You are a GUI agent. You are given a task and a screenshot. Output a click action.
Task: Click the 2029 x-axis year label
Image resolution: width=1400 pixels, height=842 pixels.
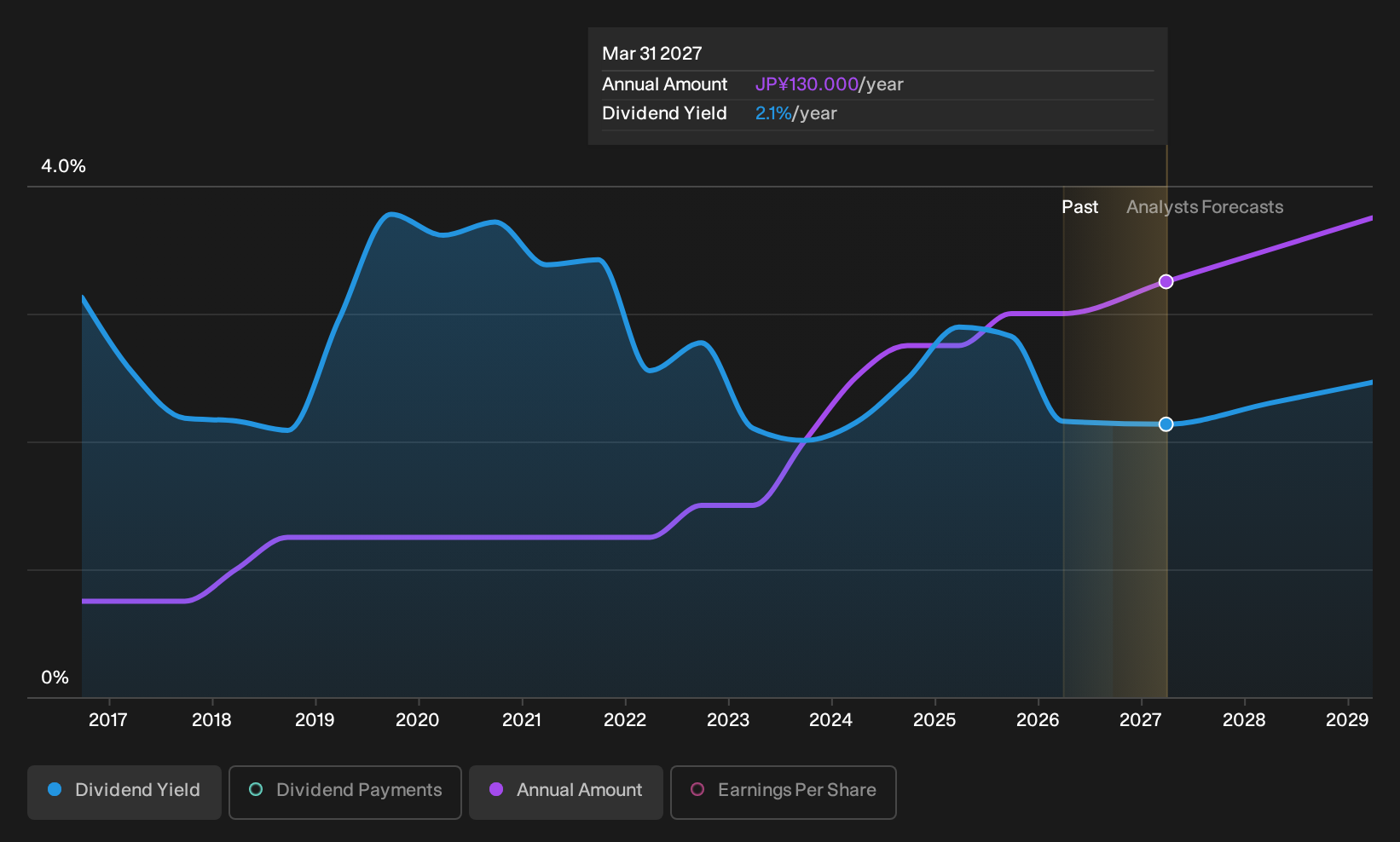point(1347,720)
